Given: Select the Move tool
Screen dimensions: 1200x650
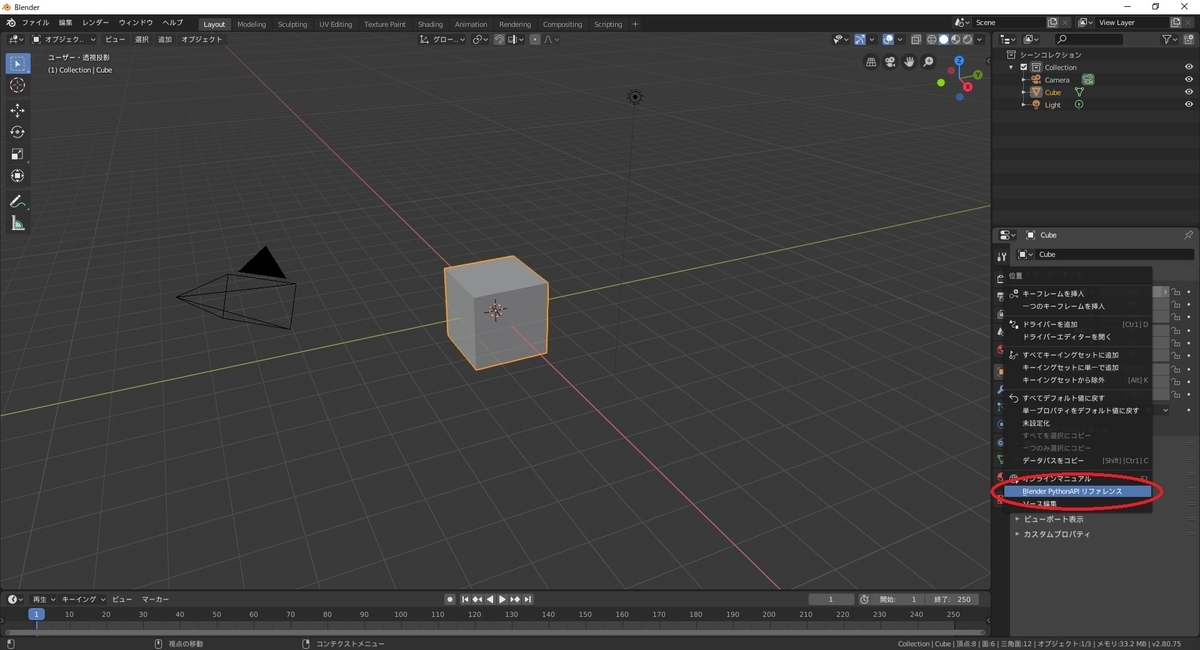Looking at the screenshot, I should tap(17, 111).
